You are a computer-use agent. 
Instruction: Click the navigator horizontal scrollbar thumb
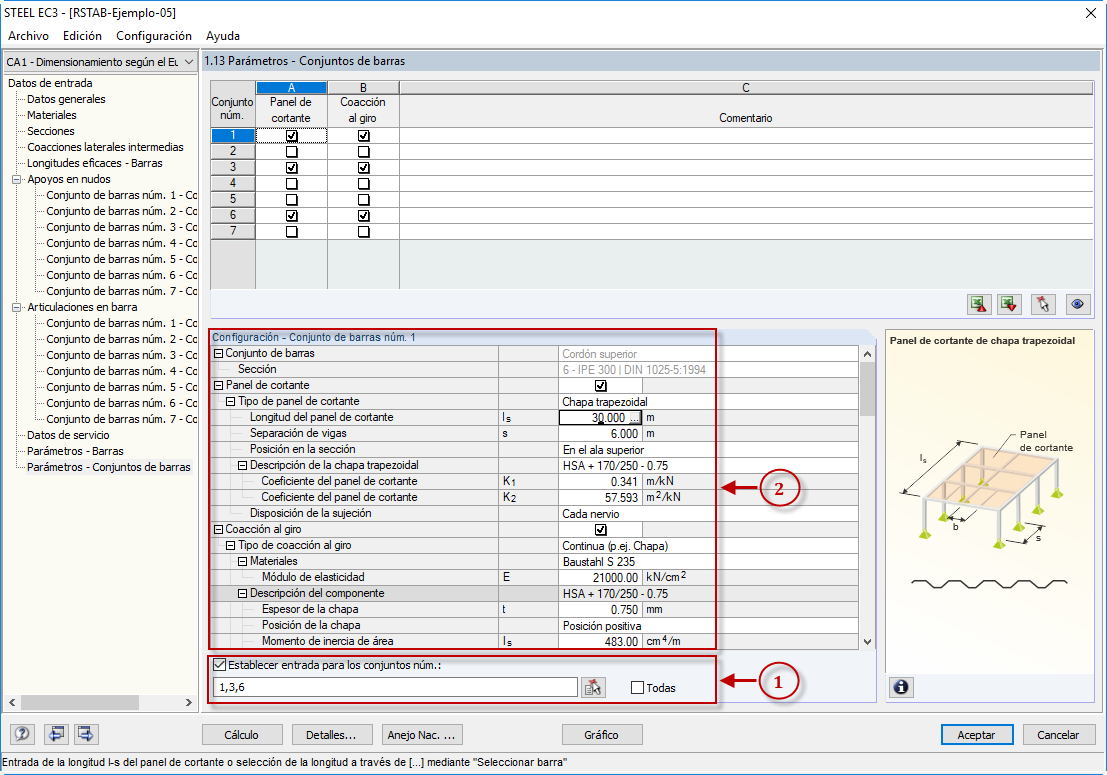click(79, 702)
